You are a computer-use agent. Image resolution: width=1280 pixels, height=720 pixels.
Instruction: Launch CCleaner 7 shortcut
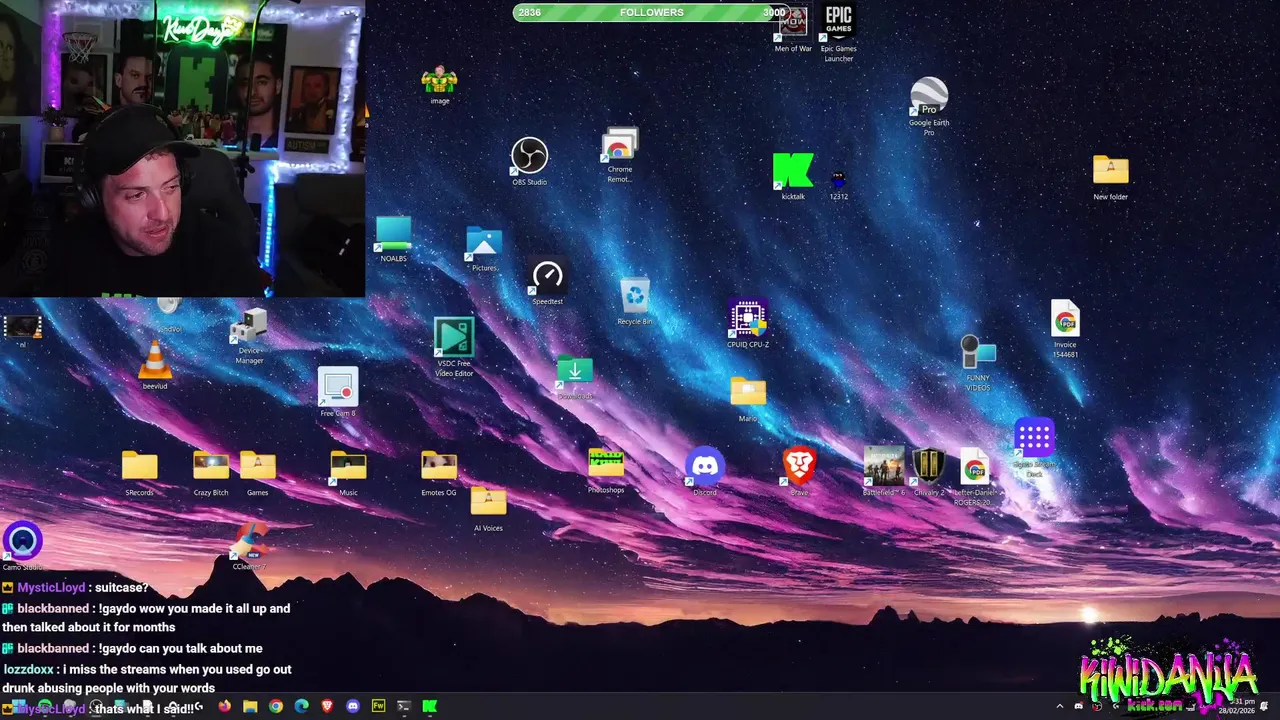249,548
